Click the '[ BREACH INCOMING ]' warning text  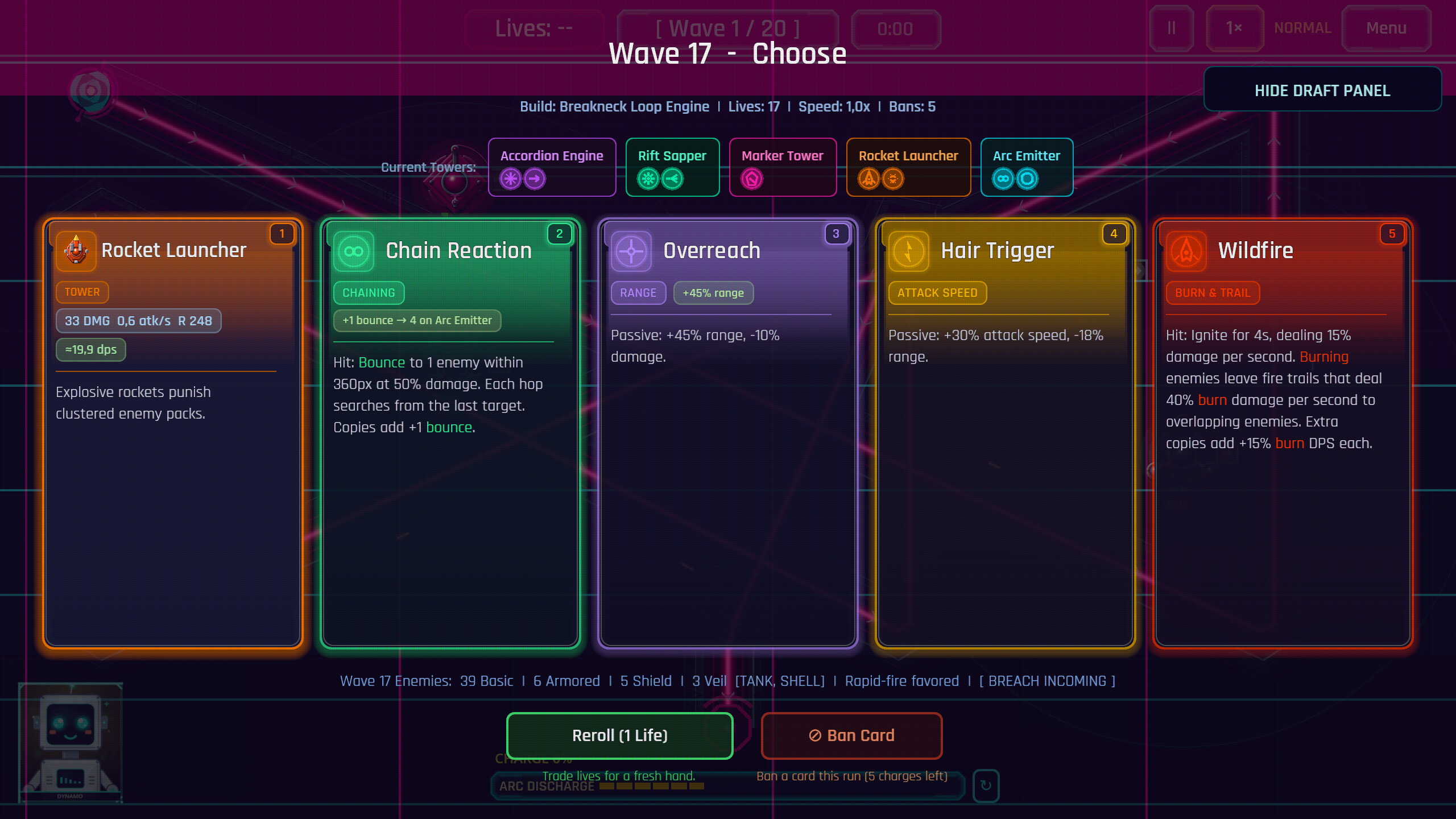1047,681
